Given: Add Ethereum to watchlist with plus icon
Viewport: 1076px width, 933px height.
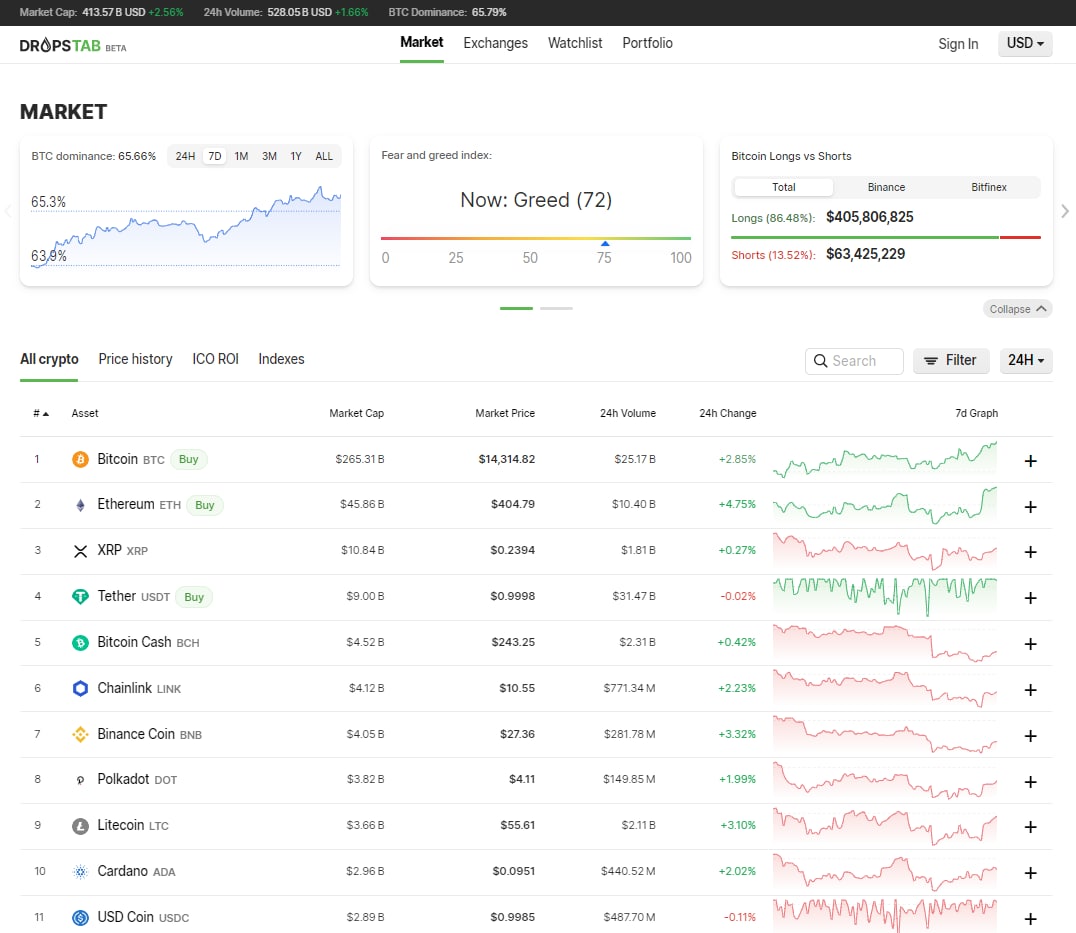Looking at the screenshot, I should coord(1030,507).
